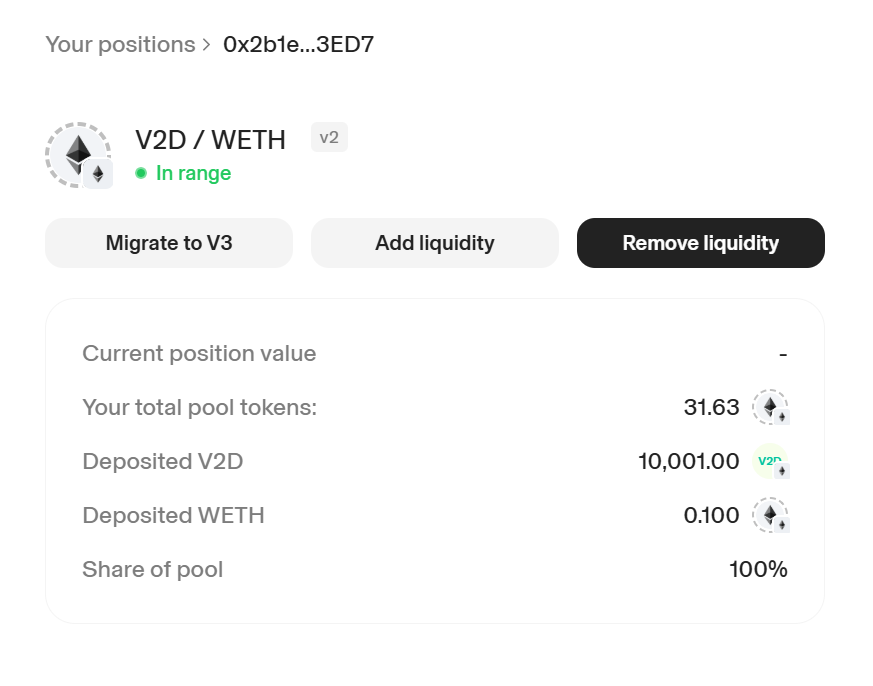Click the In range status label
The image size is (873, 686).
[x=193, y=173]
